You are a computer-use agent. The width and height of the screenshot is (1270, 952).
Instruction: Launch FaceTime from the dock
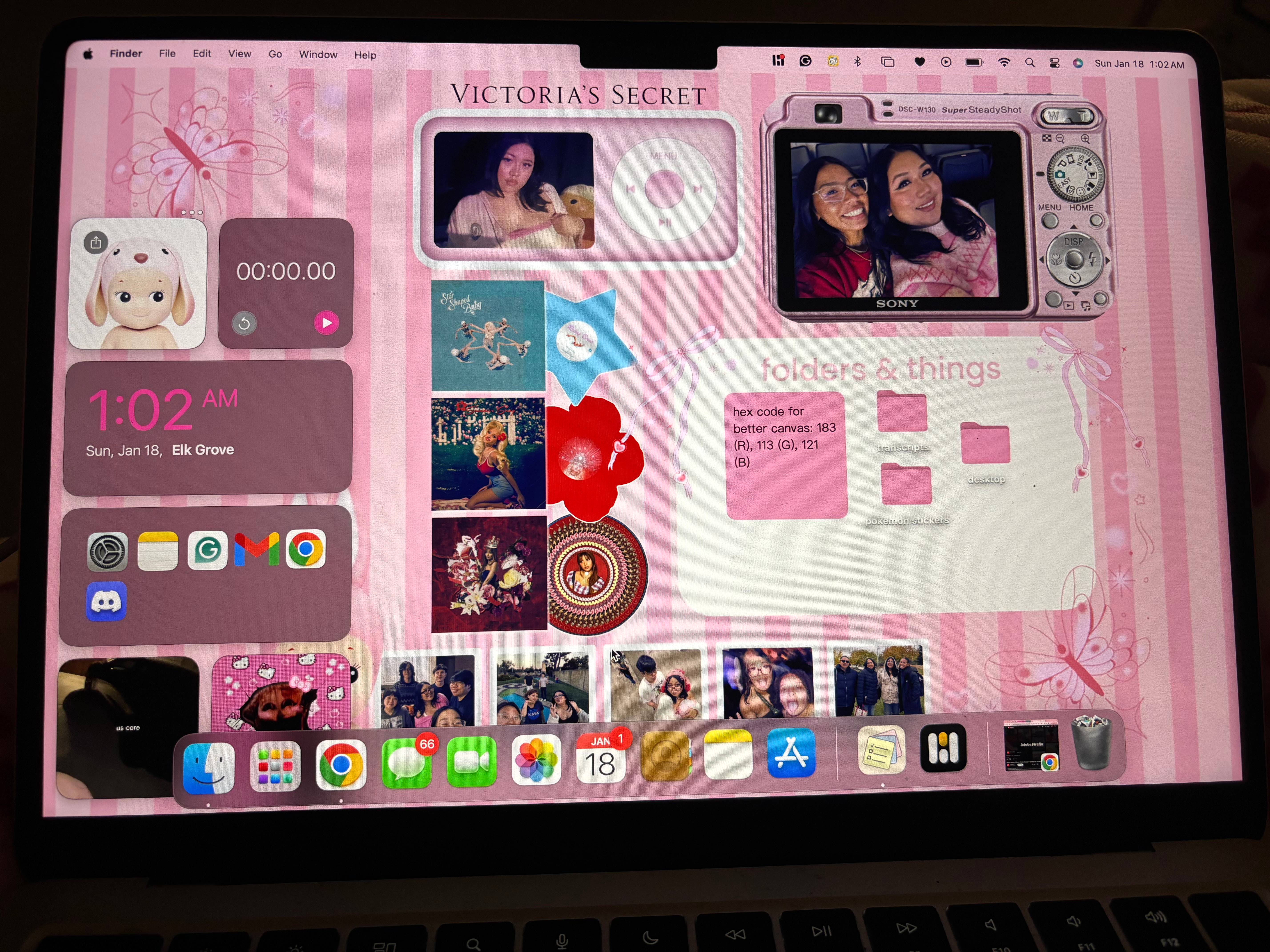tap(471, 762)
